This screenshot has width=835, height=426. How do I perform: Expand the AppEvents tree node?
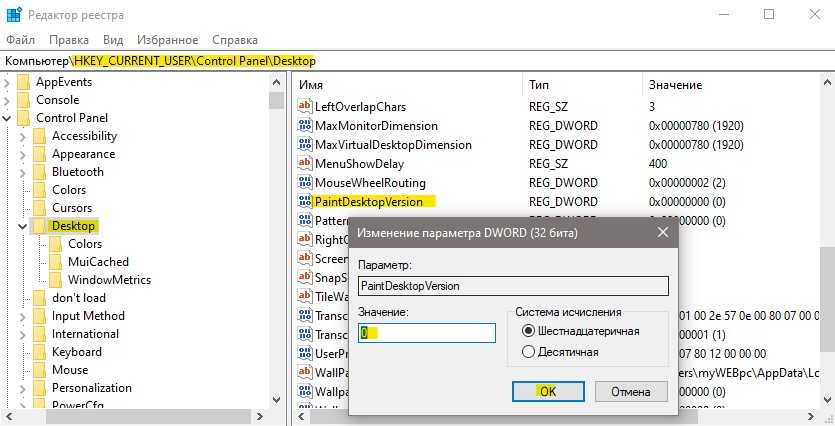(x=7, y=82)
